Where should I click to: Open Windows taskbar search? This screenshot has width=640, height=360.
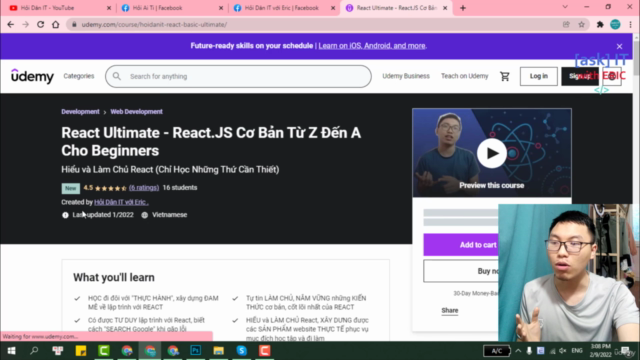point(34,351)
